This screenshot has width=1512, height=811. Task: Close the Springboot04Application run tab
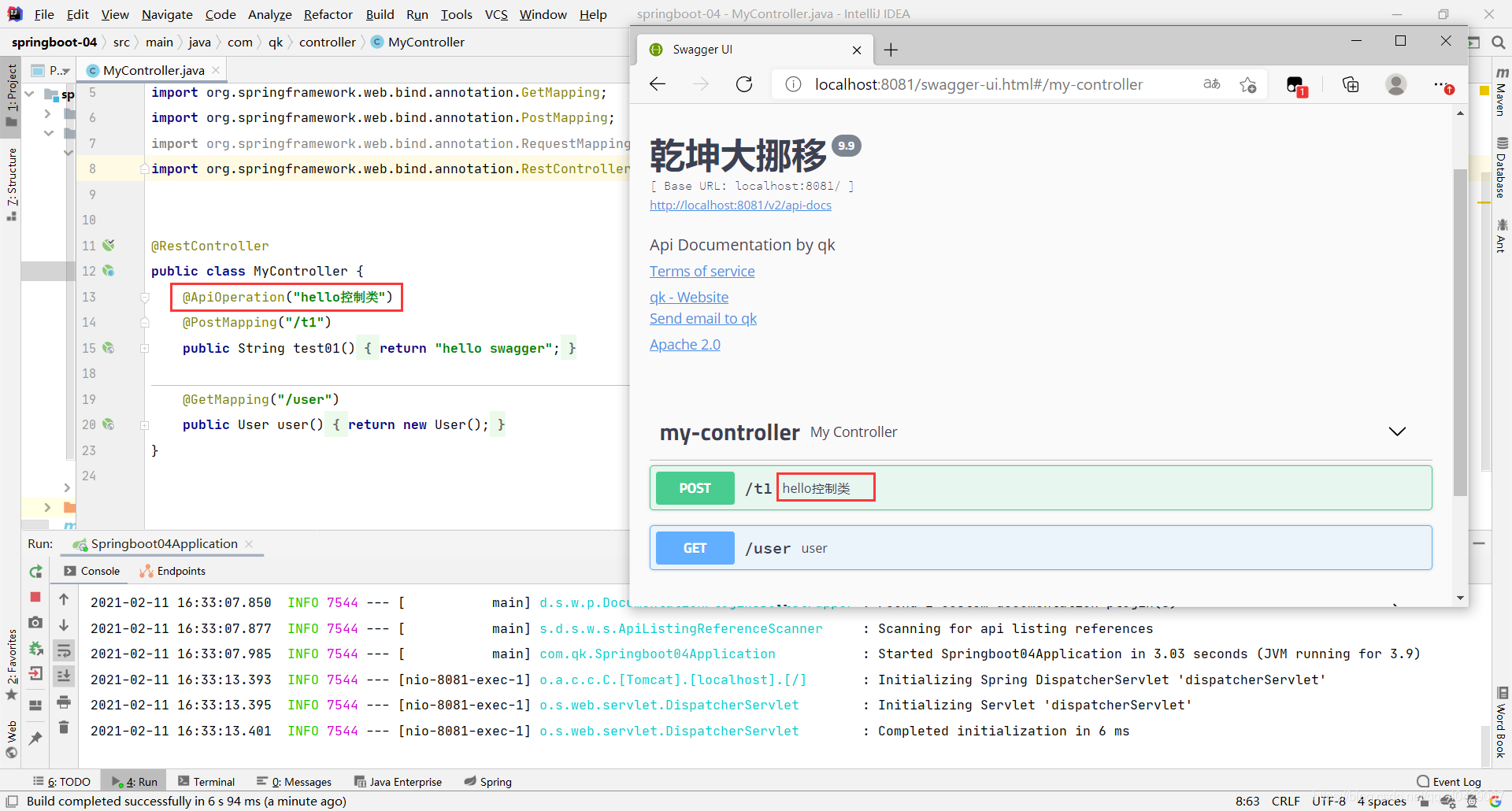[x=249, y=544]
